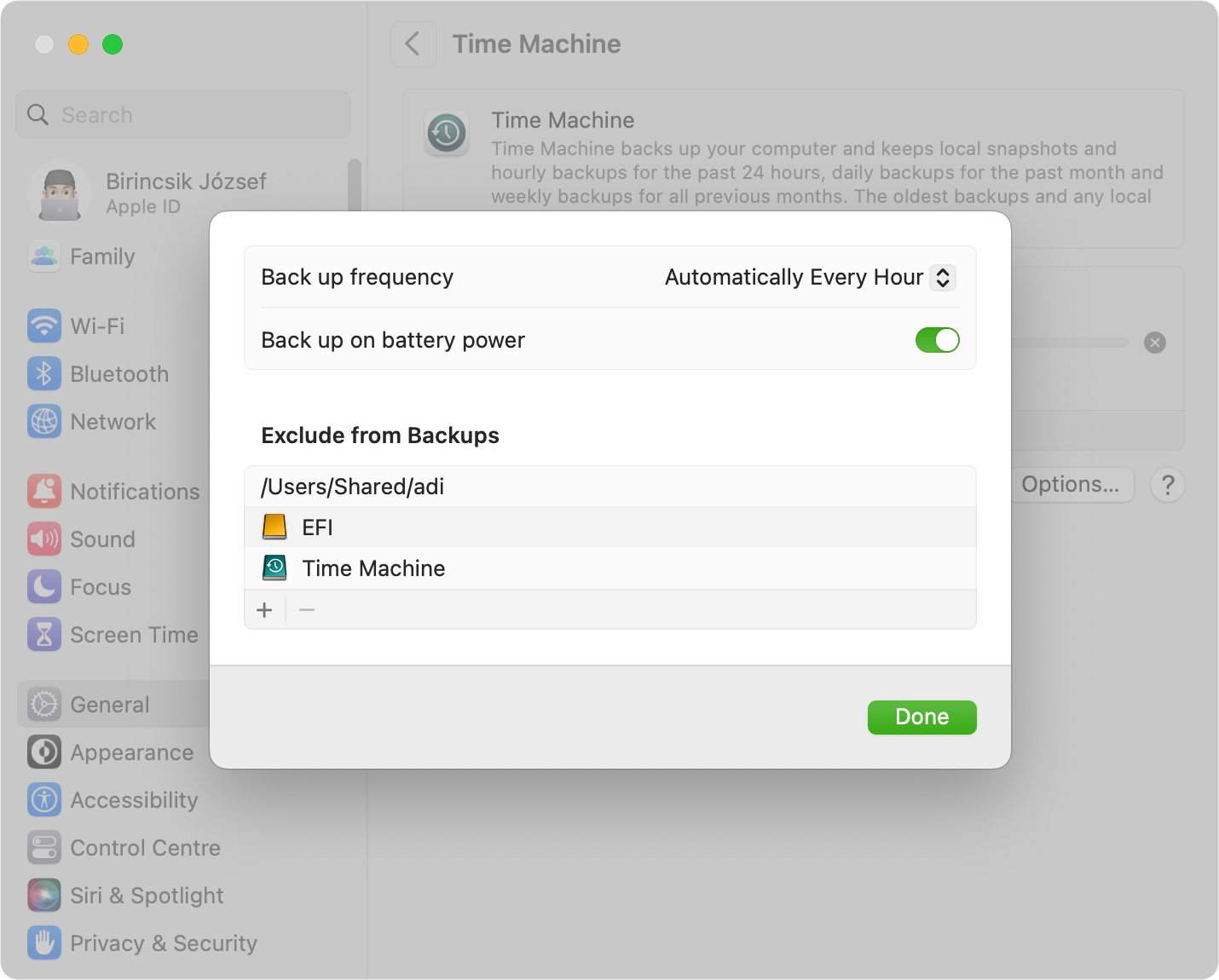
Task: Open the Accessibility sidebar label
Action: pos(134,799)
